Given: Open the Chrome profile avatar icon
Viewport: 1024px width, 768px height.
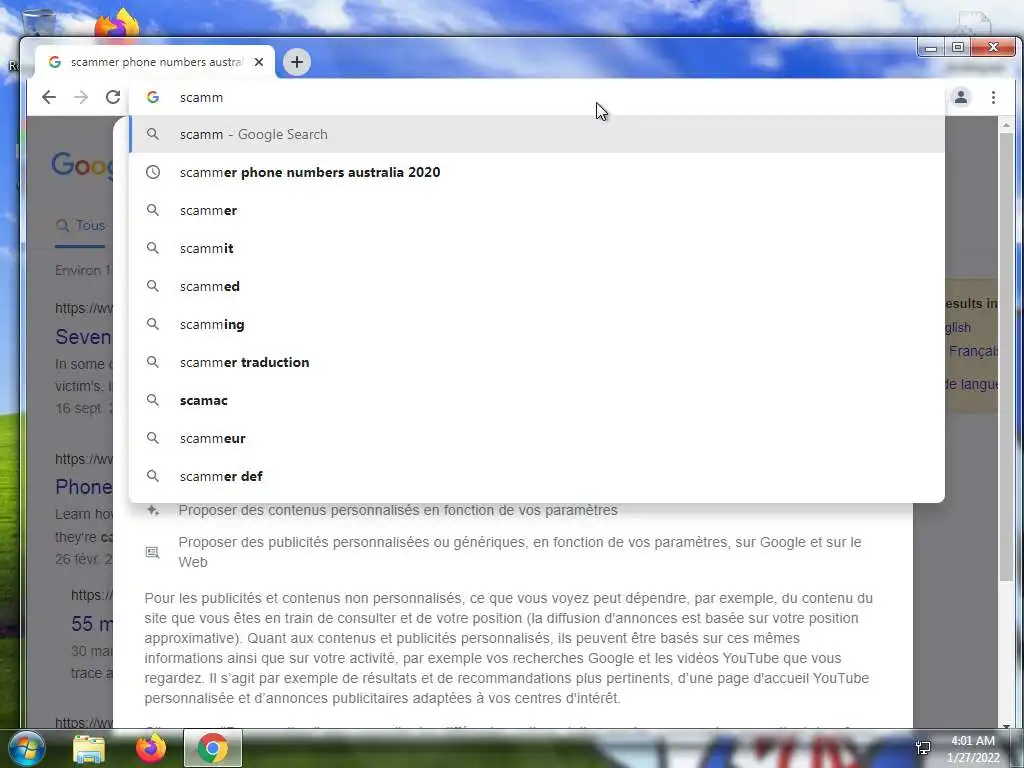Looking at the screenshot, I should [961, 97].
